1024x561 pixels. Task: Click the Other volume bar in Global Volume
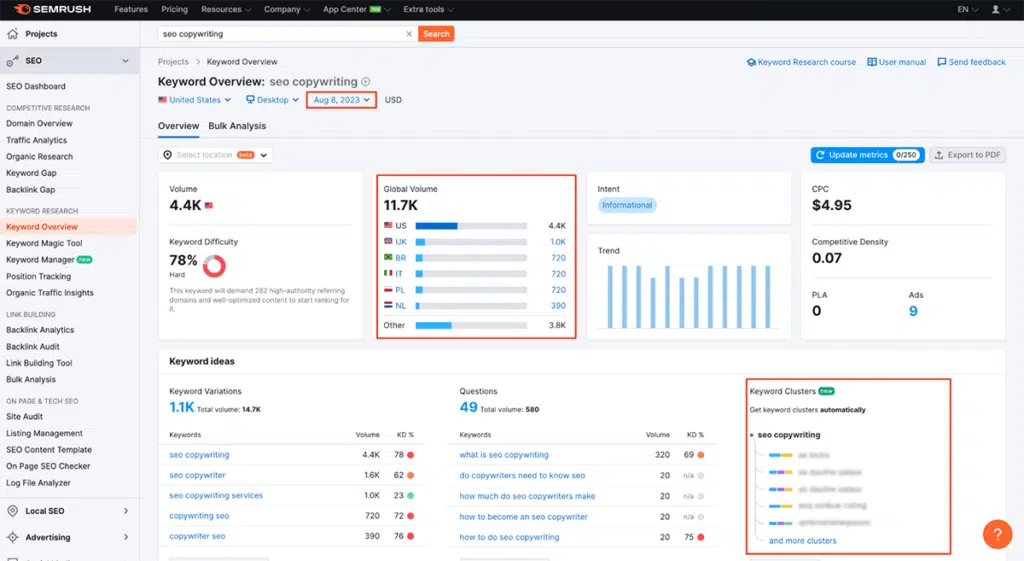pyautogui.click(x=471, y=325)
